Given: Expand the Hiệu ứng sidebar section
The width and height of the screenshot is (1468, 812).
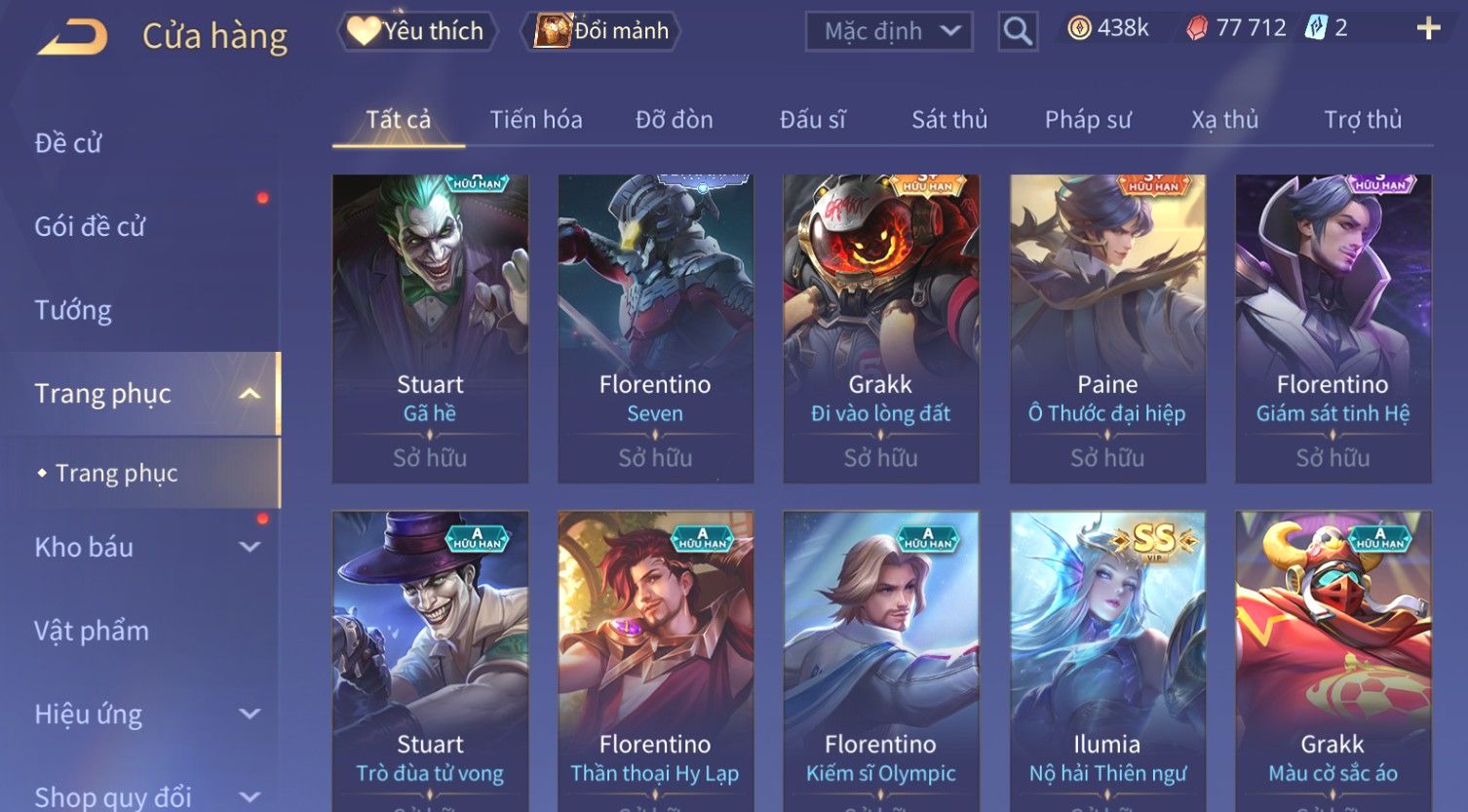Looking at the screenshot, I should tap(250, 714).
